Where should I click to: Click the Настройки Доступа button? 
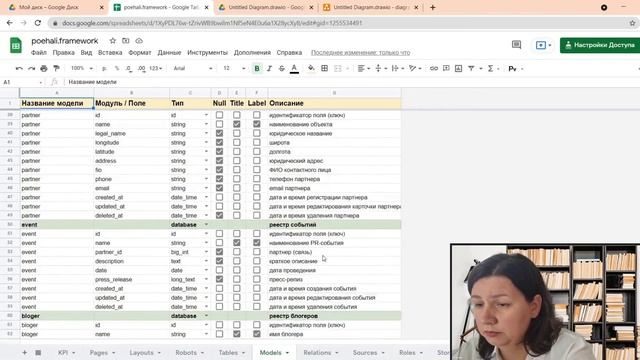point(600,45)
